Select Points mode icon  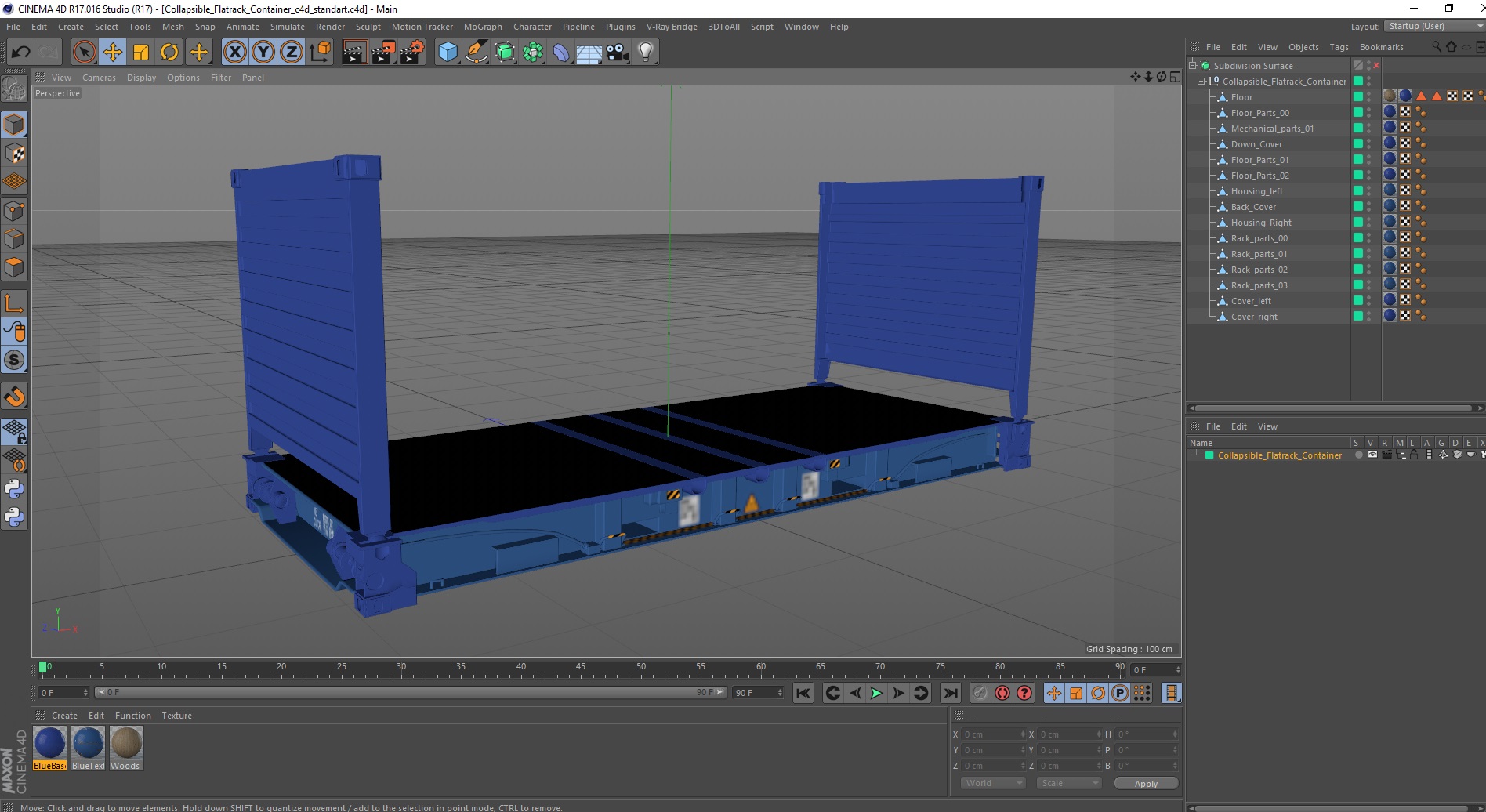(14, 210)
